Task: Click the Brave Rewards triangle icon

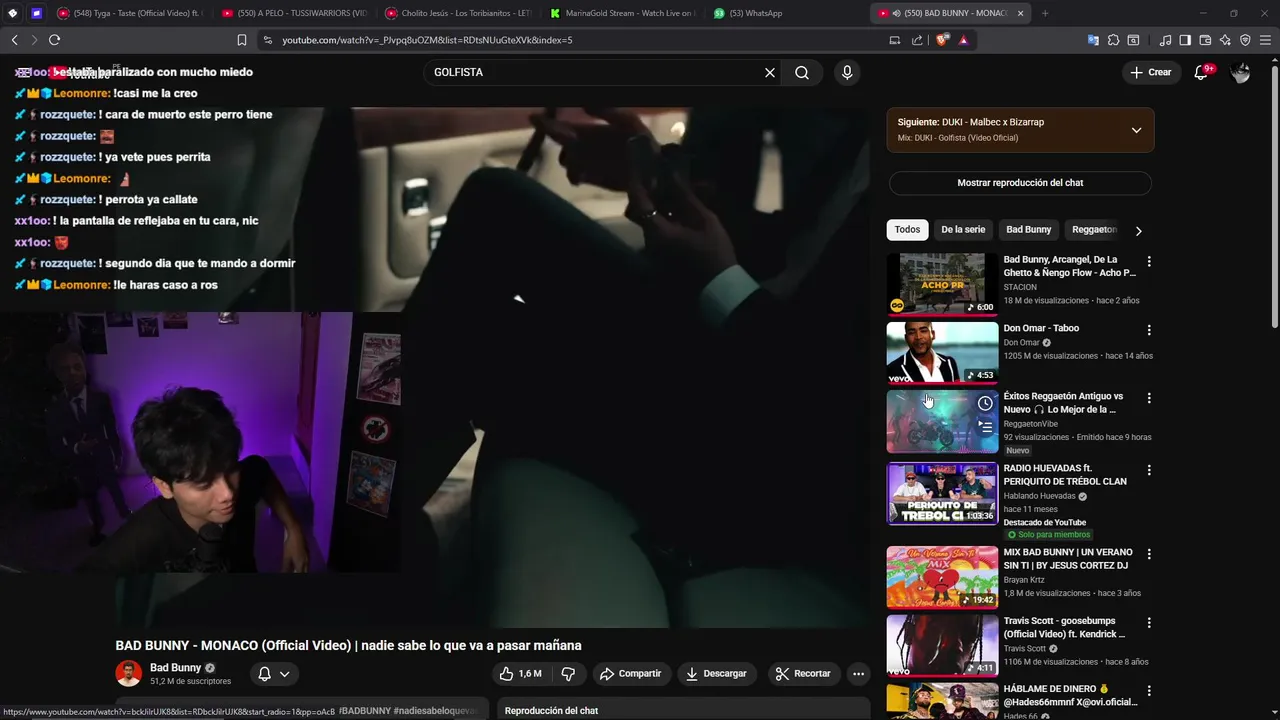Action: (x=963, y=40)
